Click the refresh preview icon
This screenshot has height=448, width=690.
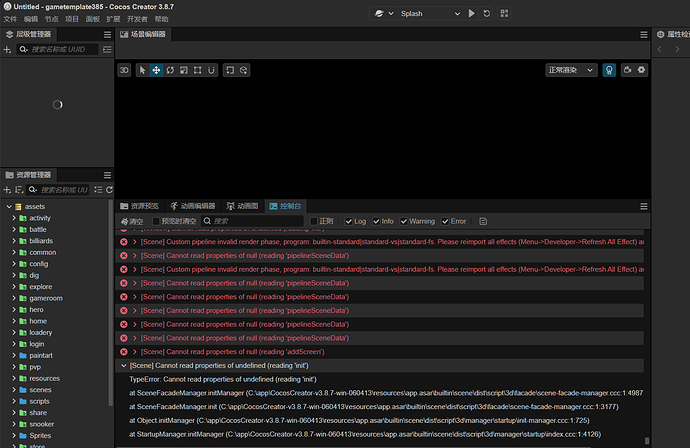pyautogui.click(x=487, y=13)
